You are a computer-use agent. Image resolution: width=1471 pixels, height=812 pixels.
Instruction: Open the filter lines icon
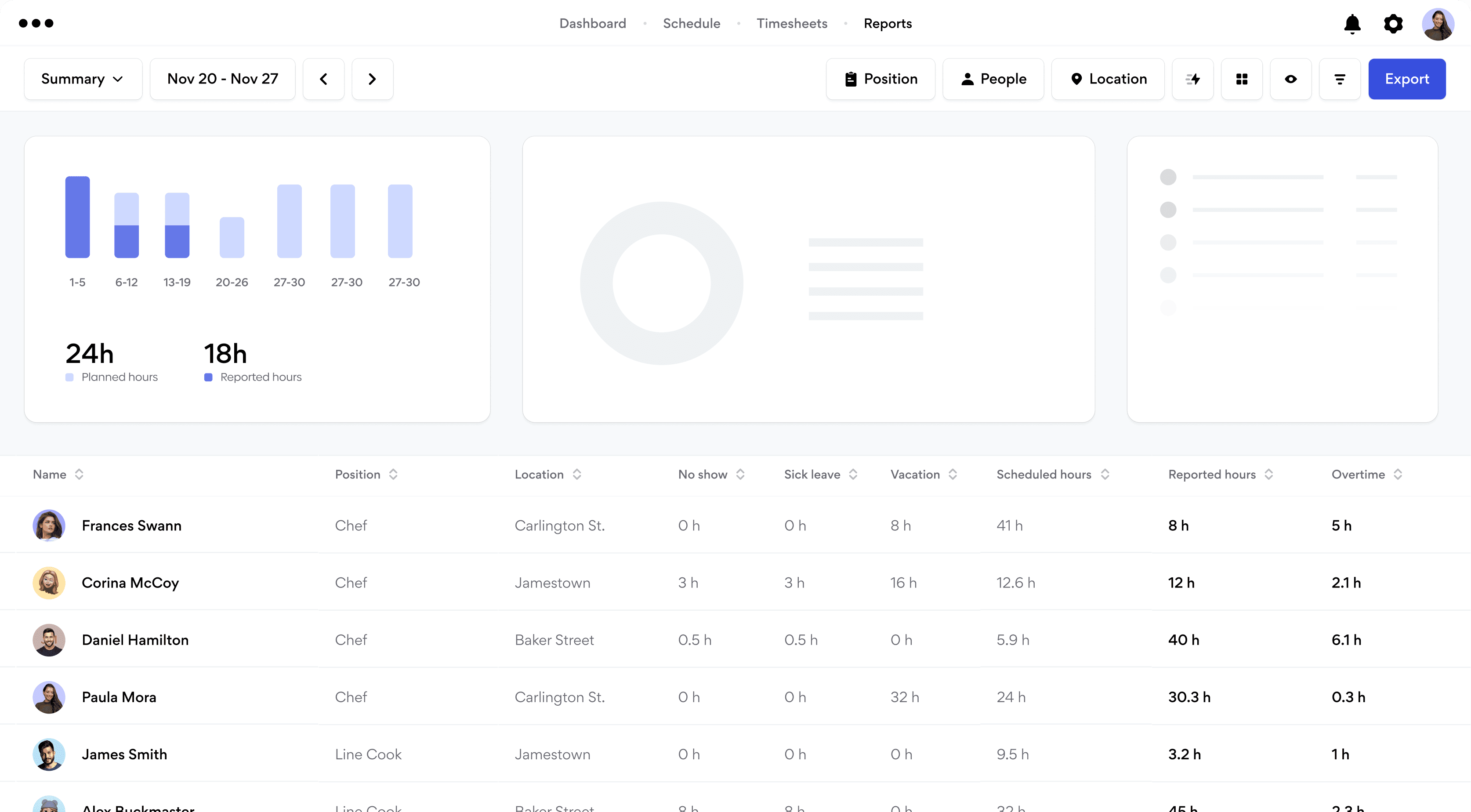click(x=1339, y=79)
